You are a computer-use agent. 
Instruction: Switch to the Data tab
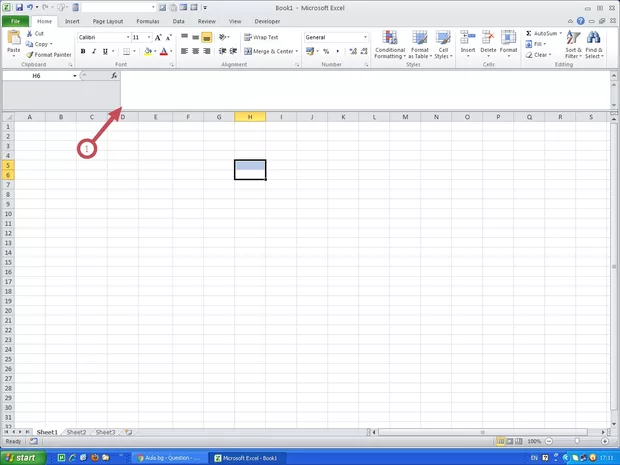[x=178, y=21]
